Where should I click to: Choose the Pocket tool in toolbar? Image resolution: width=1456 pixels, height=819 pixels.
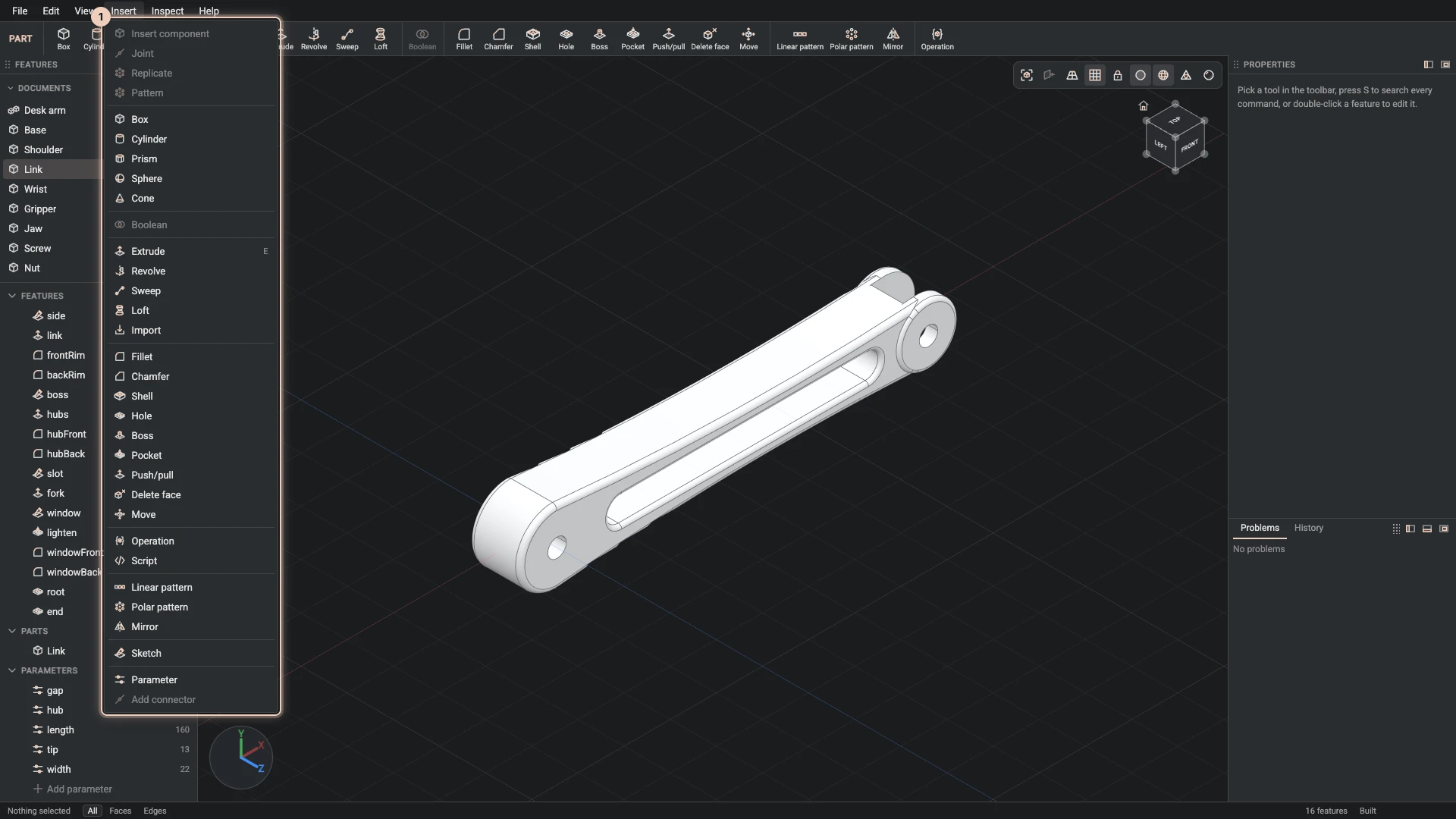[632, 39]
